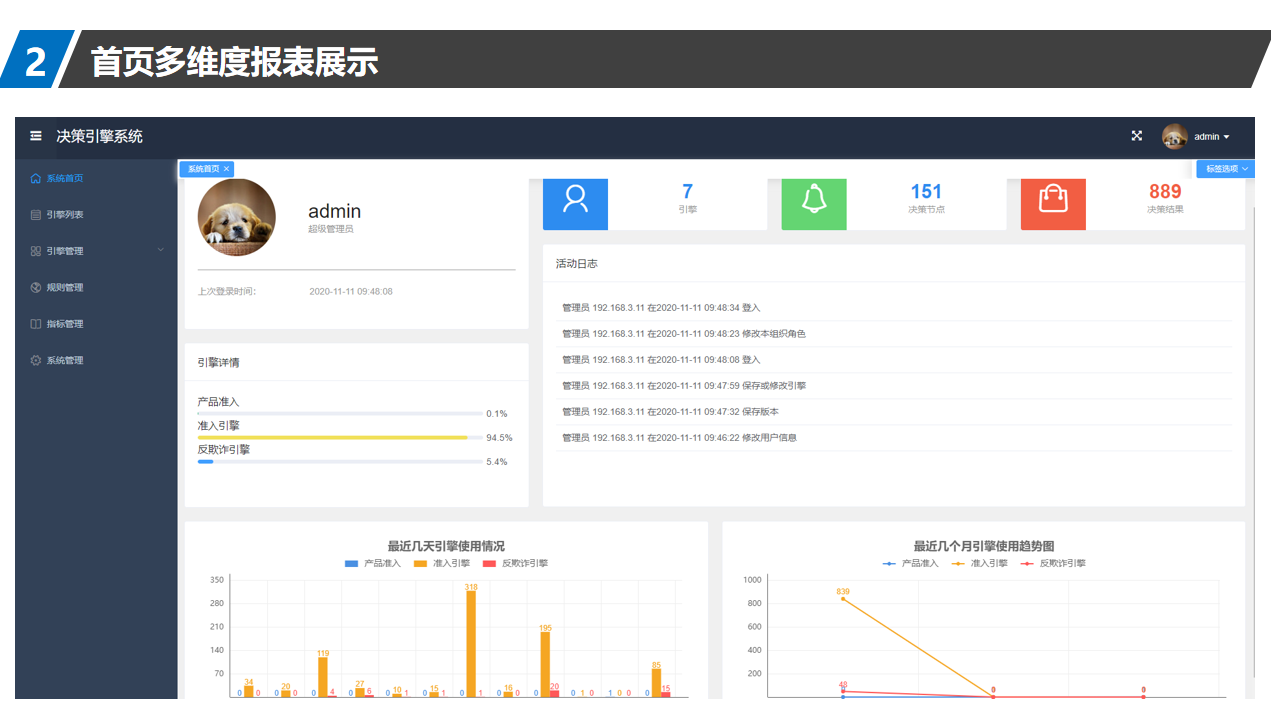Toggle 产品准入 legend in trend chart
Screen dimensions: 1271x707
click(x=911, y=563)
